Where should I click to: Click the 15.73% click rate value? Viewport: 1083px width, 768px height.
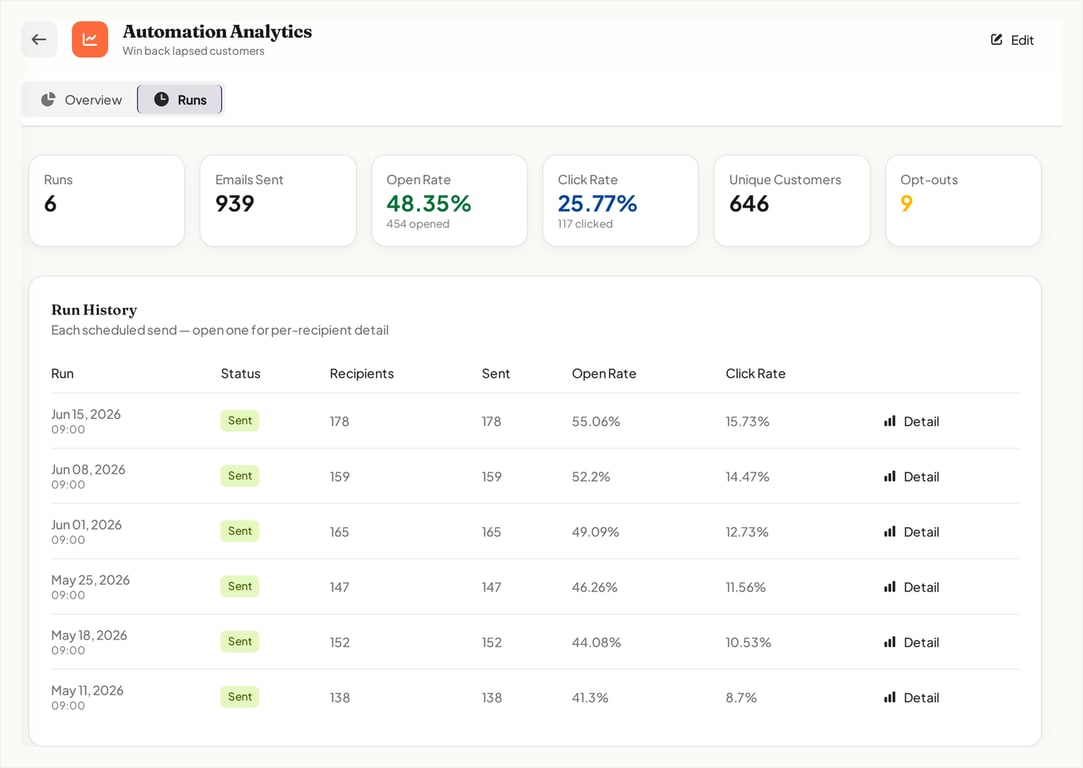click(x=747, y=421)
